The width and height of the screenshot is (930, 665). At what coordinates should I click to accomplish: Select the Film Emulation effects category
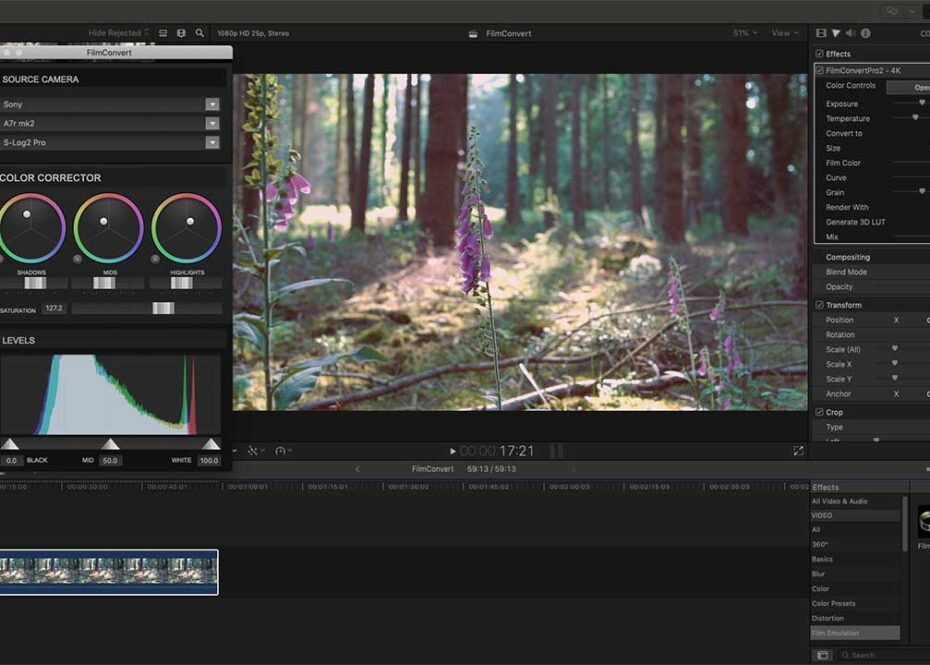[854, 634]
